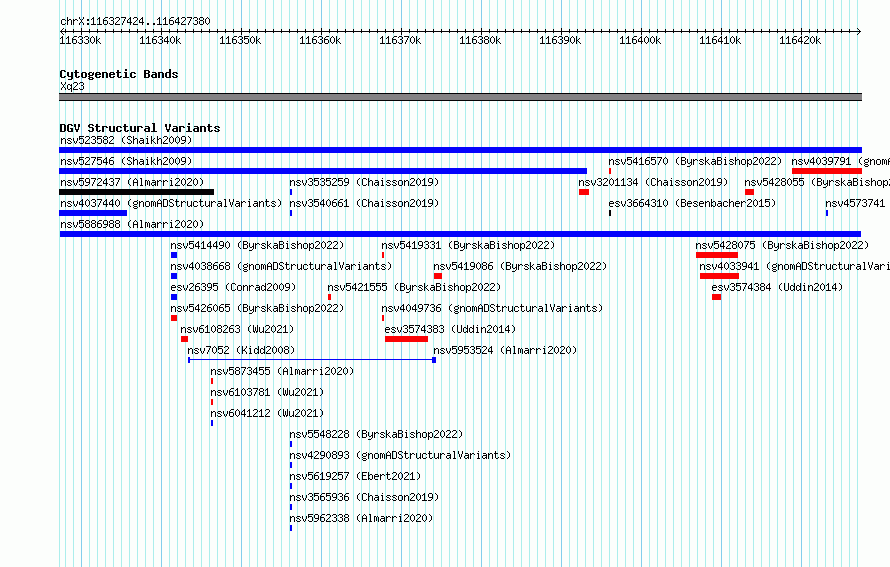
Task: Open nsv7052 (Kidd2008) label
Action: (x=241, y=350)
